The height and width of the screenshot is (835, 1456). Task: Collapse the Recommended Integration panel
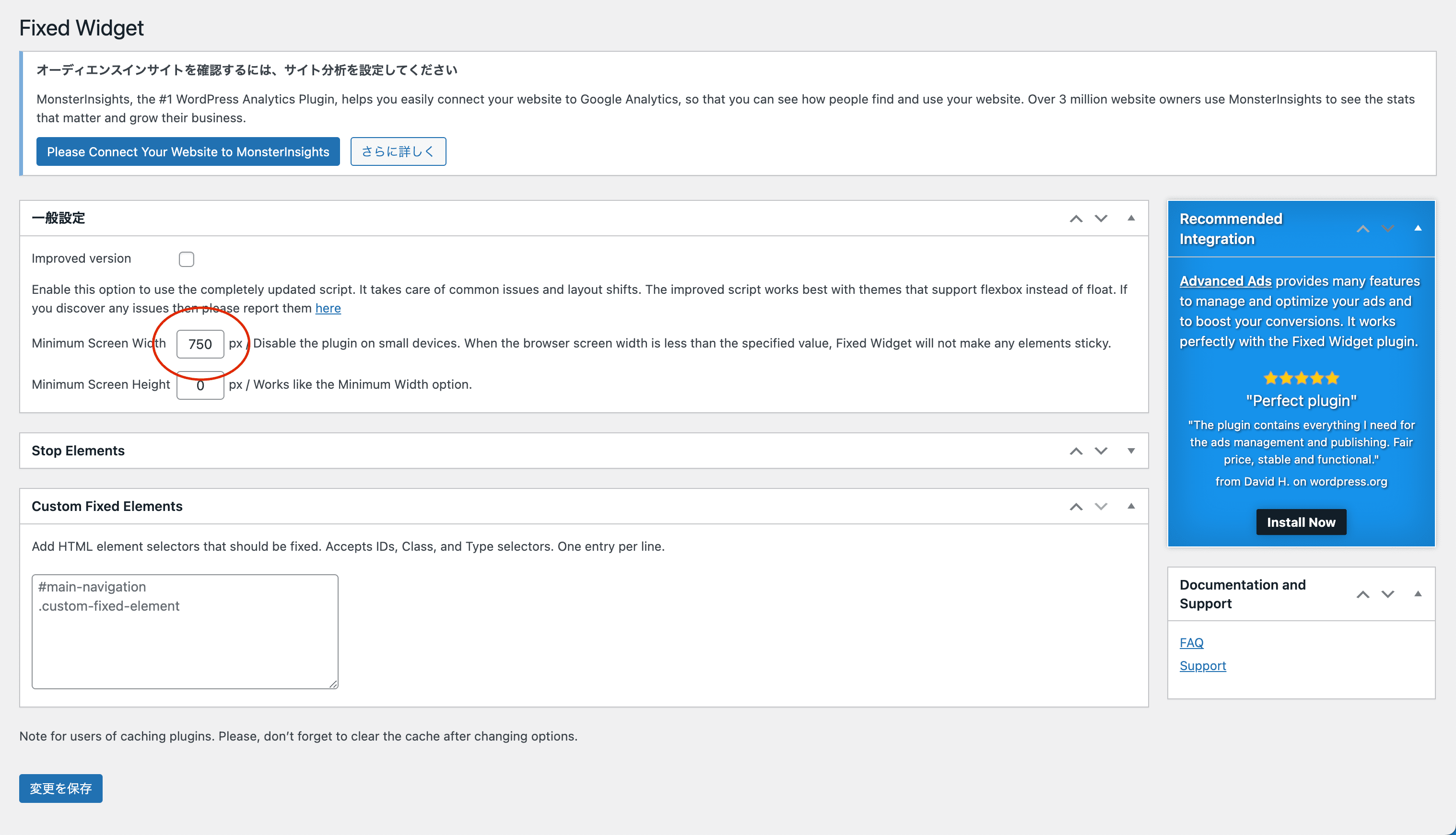tap(1418, 228)
